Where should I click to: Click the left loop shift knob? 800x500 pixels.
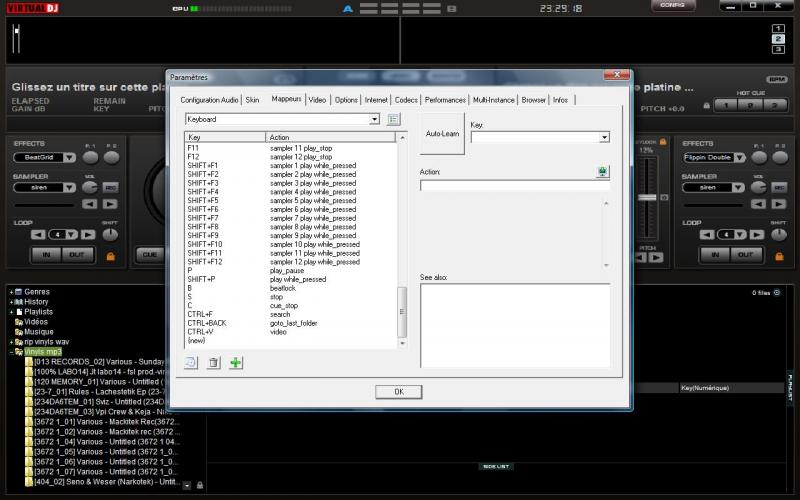coord(110,235)
